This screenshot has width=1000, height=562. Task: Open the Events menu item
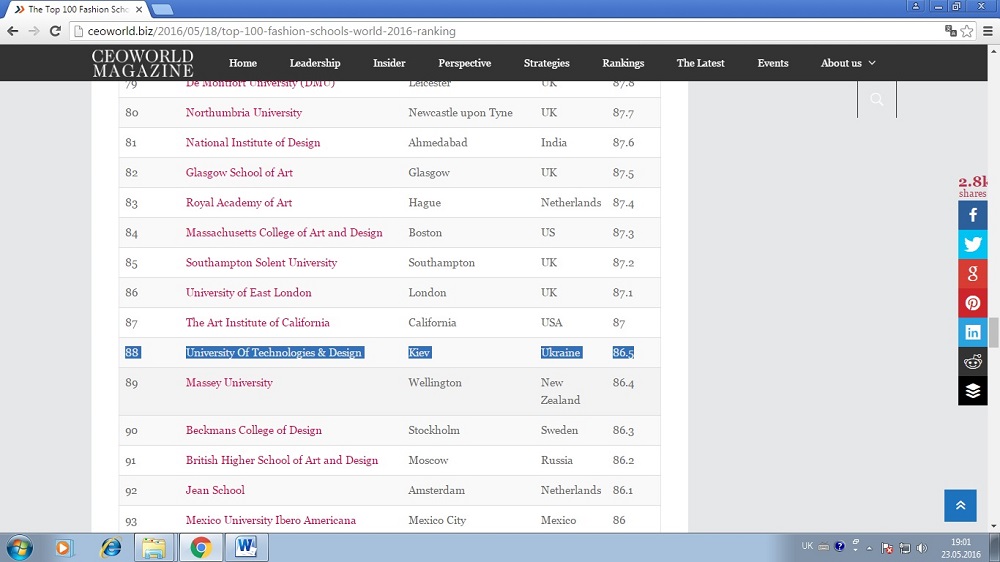773,63
